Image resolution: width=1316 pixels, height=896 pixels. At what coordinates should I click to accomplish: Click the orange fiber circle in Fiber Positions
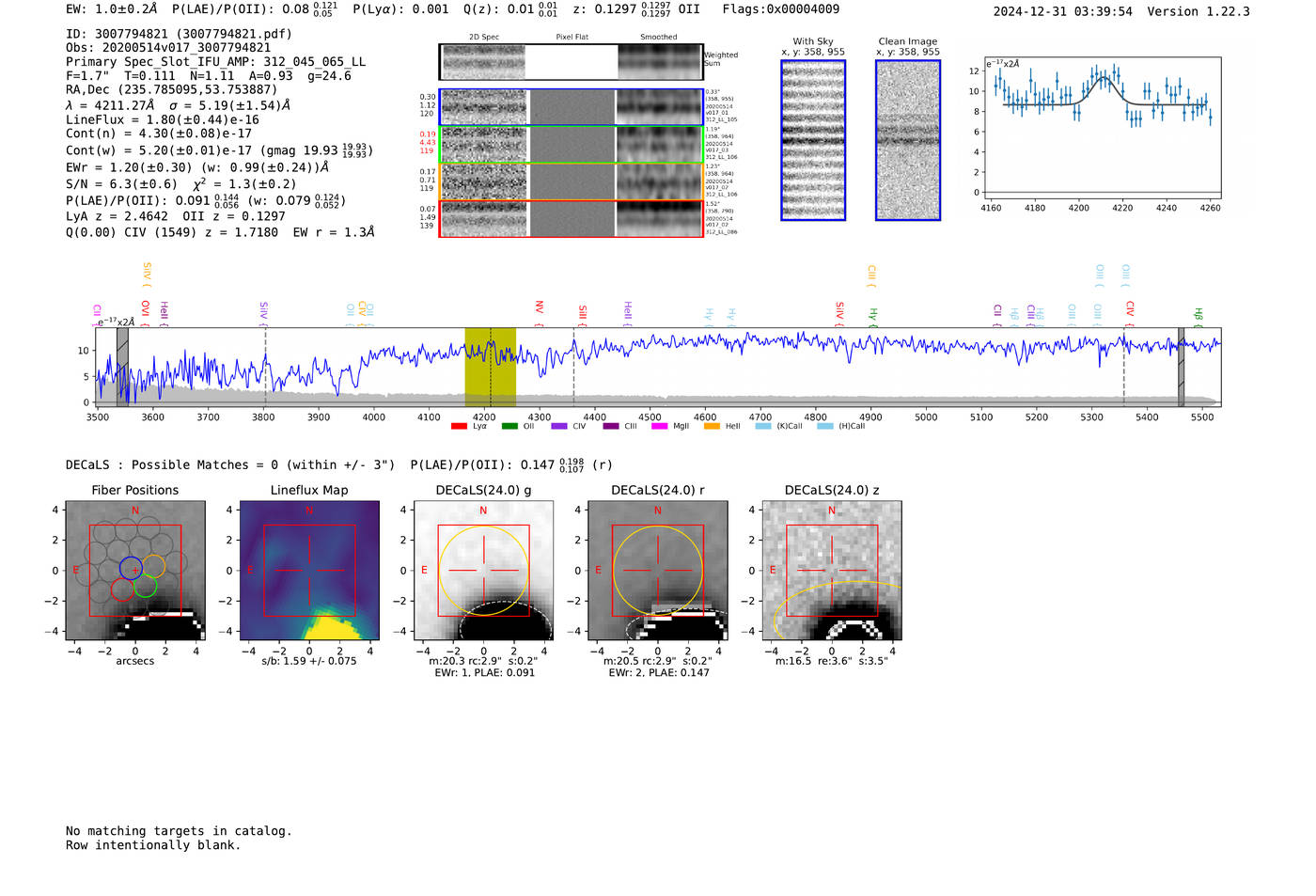[x=153, y=566]
